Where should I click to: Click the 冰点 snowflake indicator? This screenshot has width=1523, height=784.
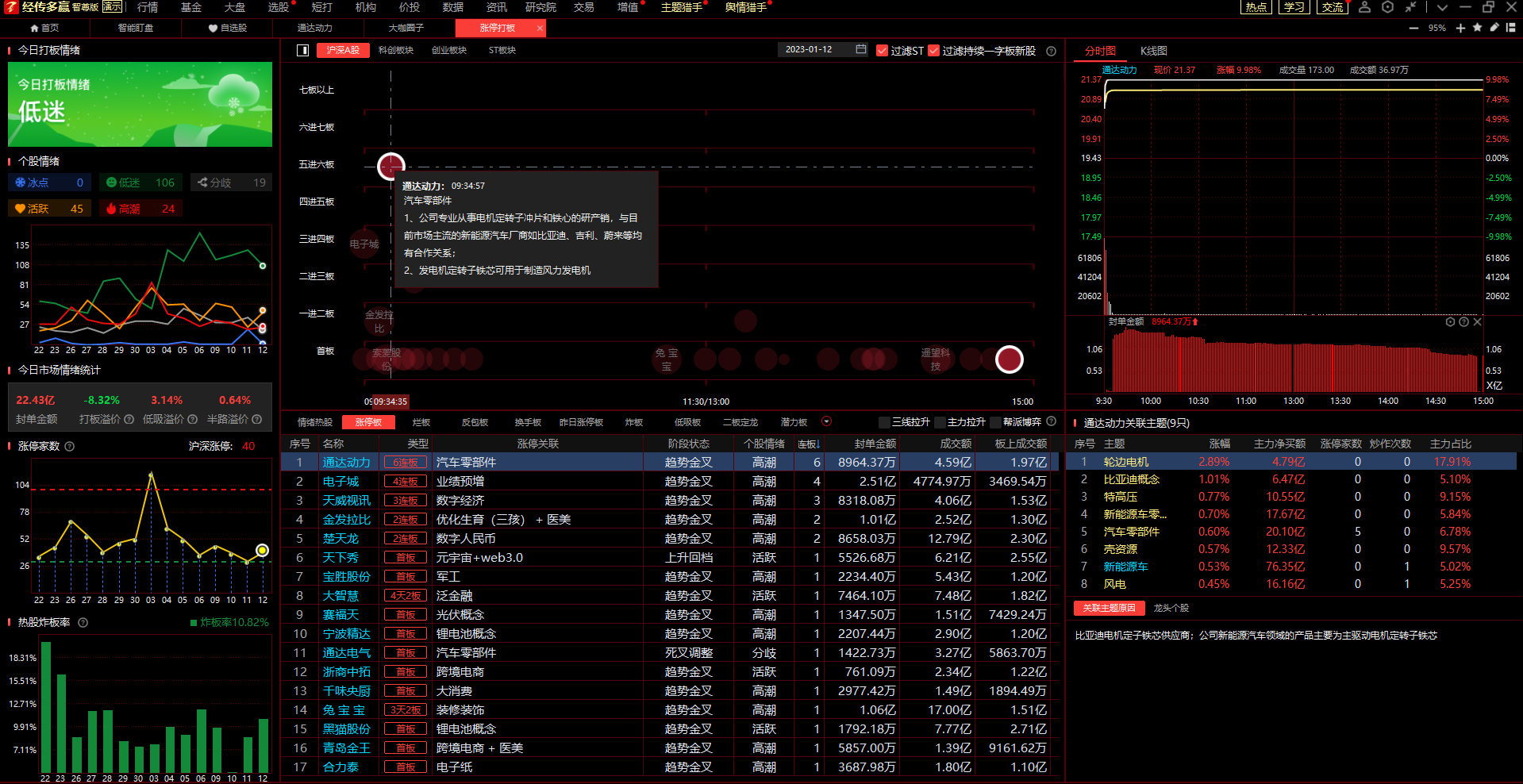(49, 183)
